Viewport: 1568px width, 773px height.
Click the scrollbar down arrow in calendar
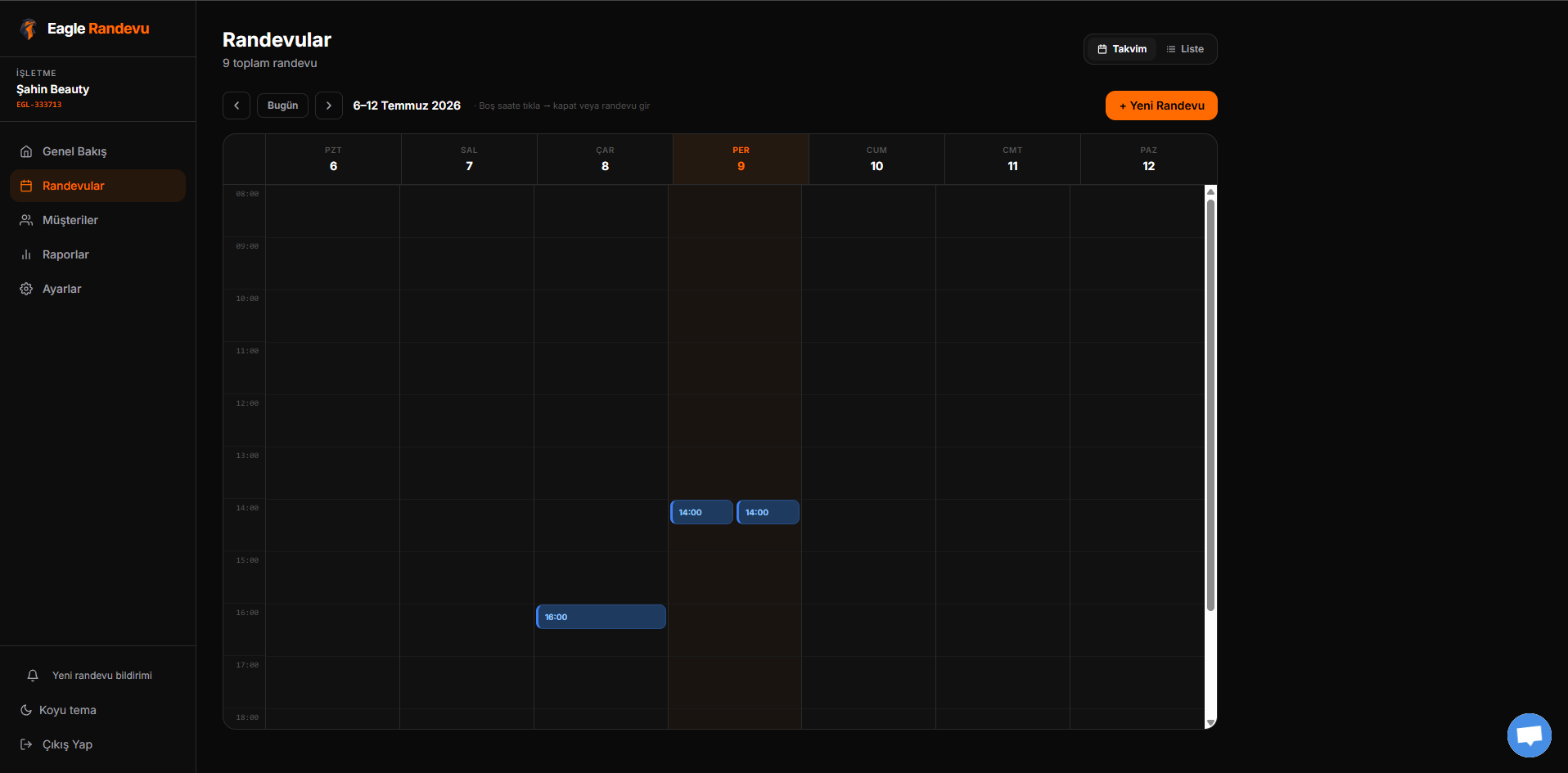pyautogui.click(x=1210, y=723)
